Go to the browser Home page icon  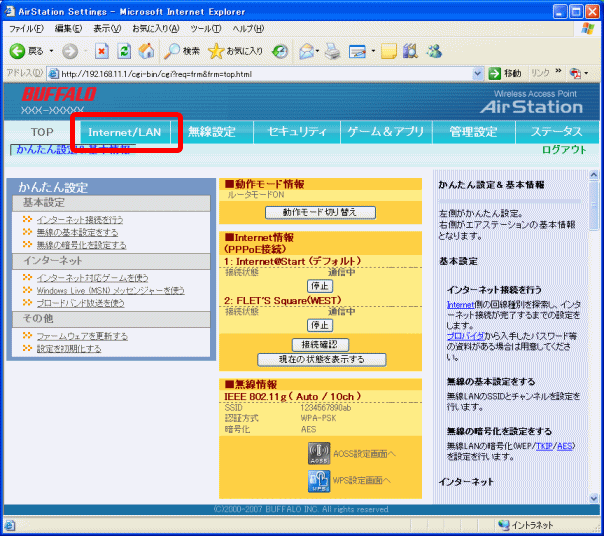click(x=146, y=51)
